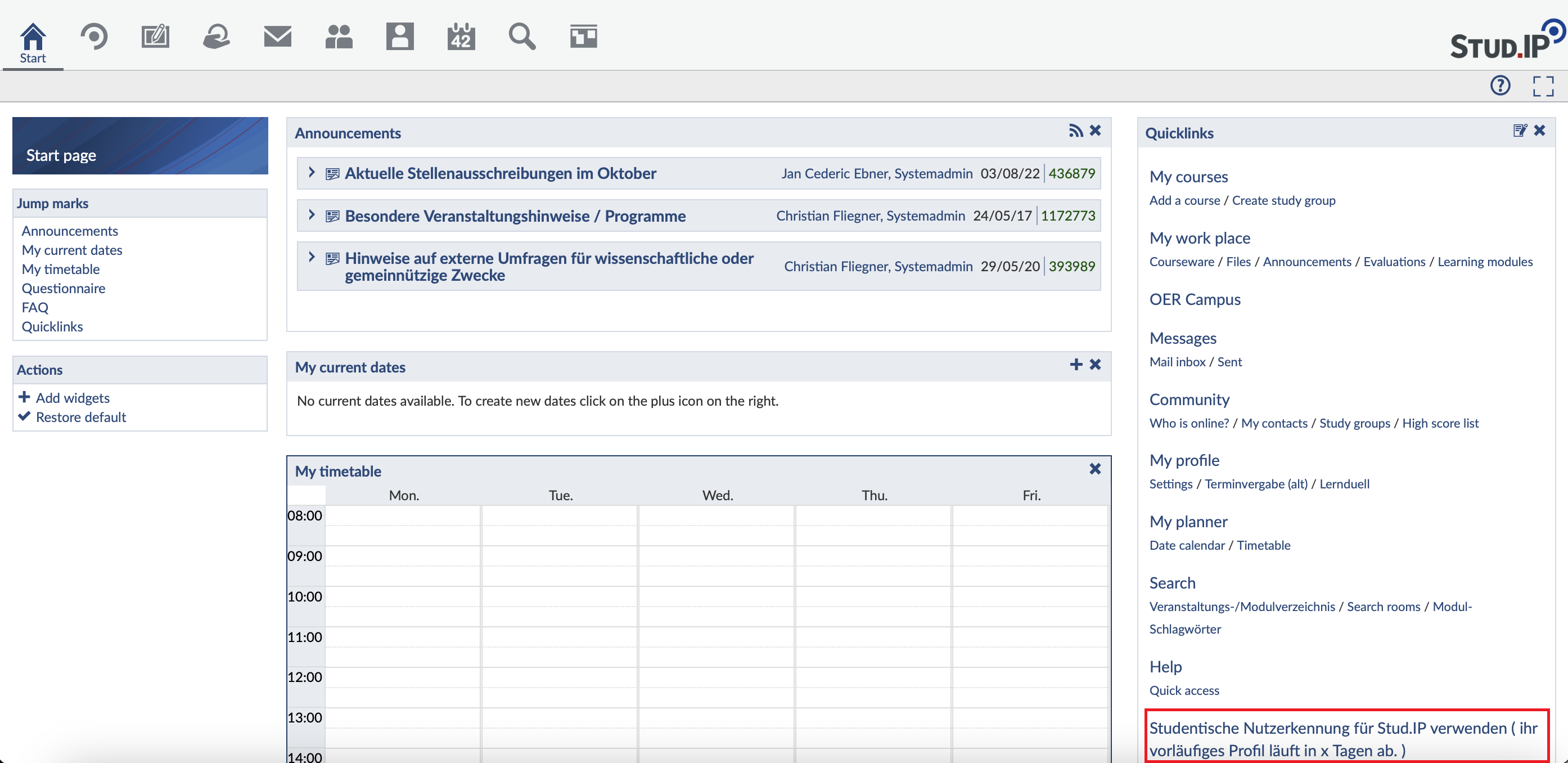Jump to My current dates mark
The width and height of the screenshot is (1568, 763).
[x=72, y=250]
